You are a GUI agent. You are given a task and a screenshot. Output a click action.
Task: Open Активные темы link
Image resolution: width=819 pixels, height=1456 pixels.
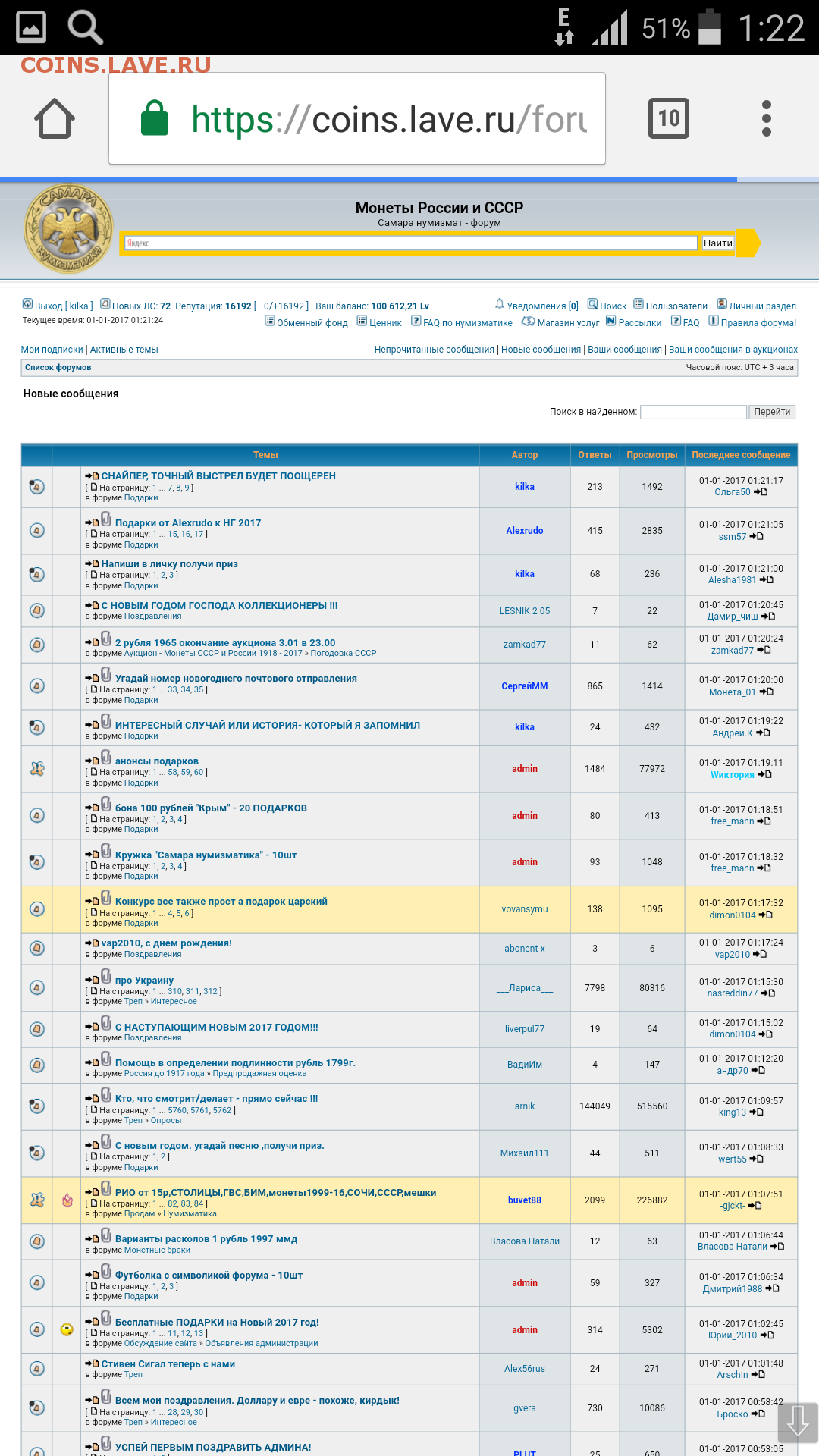tap(124, 350)
